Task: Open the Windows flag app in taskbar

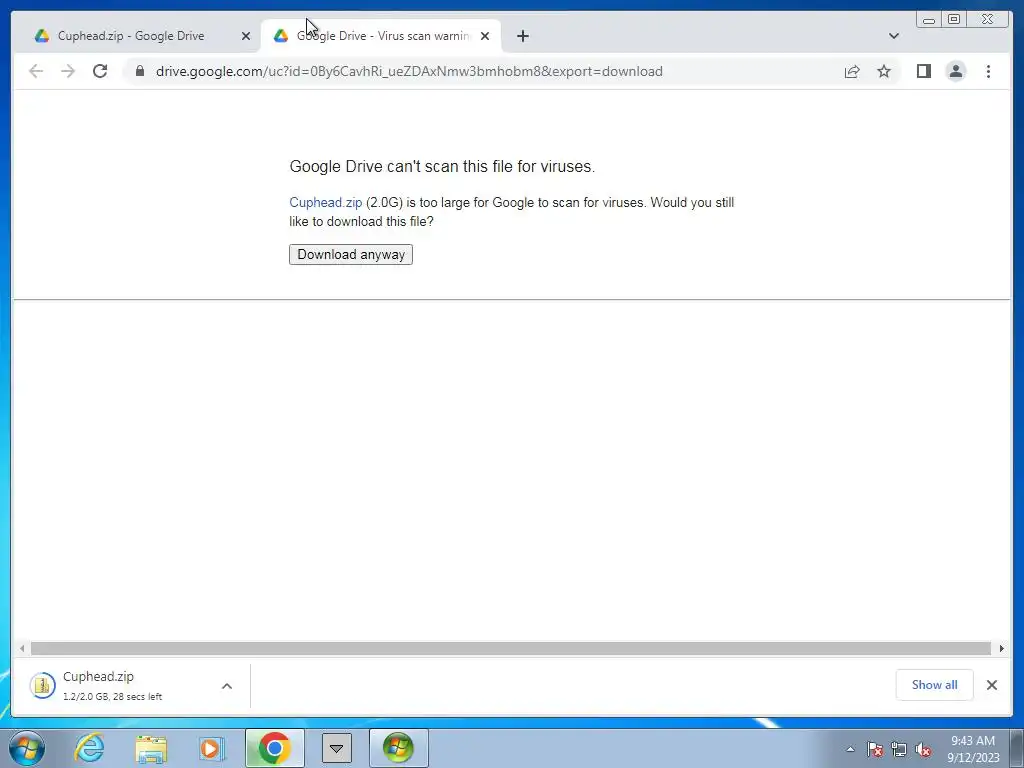Action: (398, 748)
